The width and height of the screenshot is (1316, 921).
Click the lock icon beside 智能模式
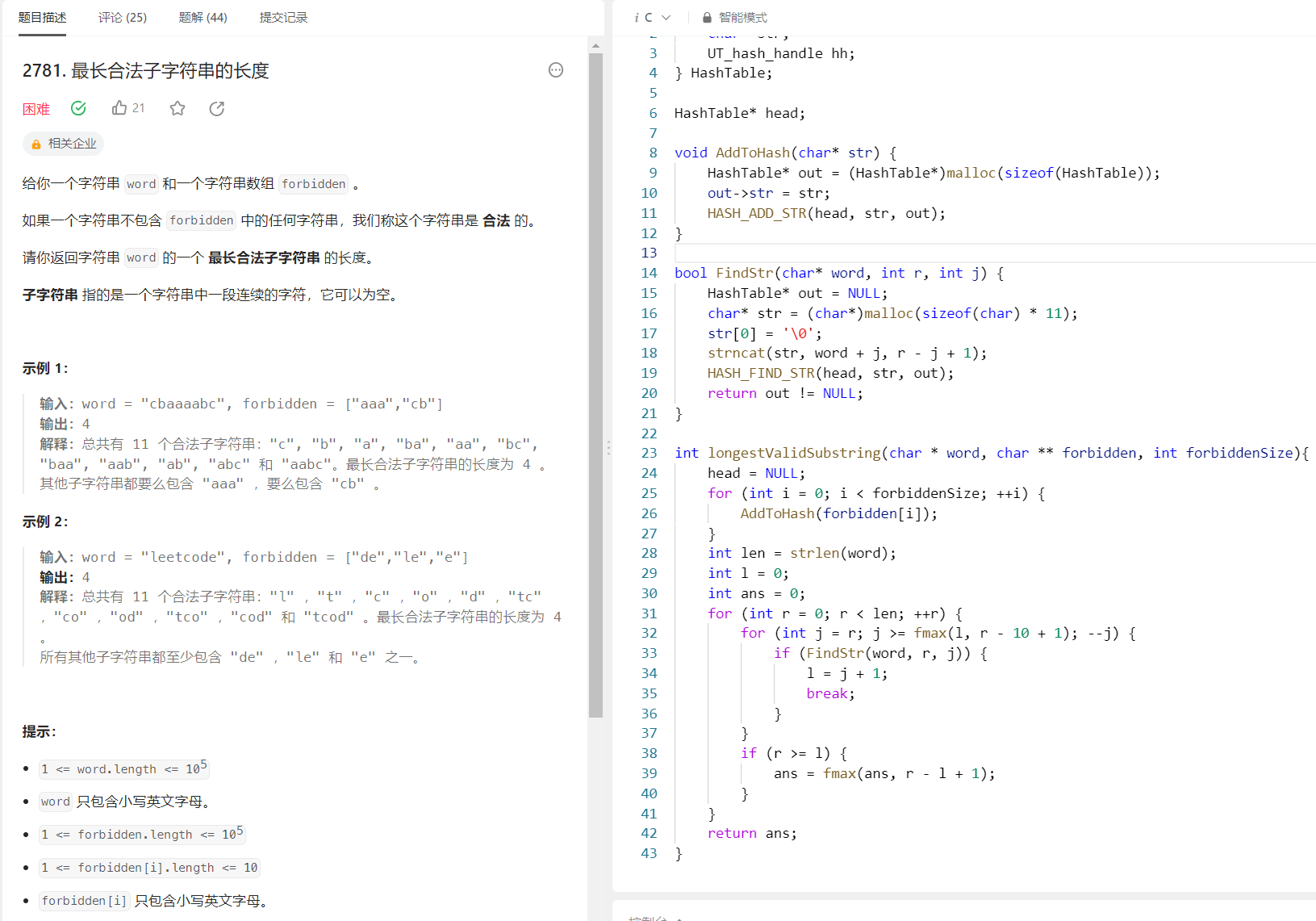point(707,18)
